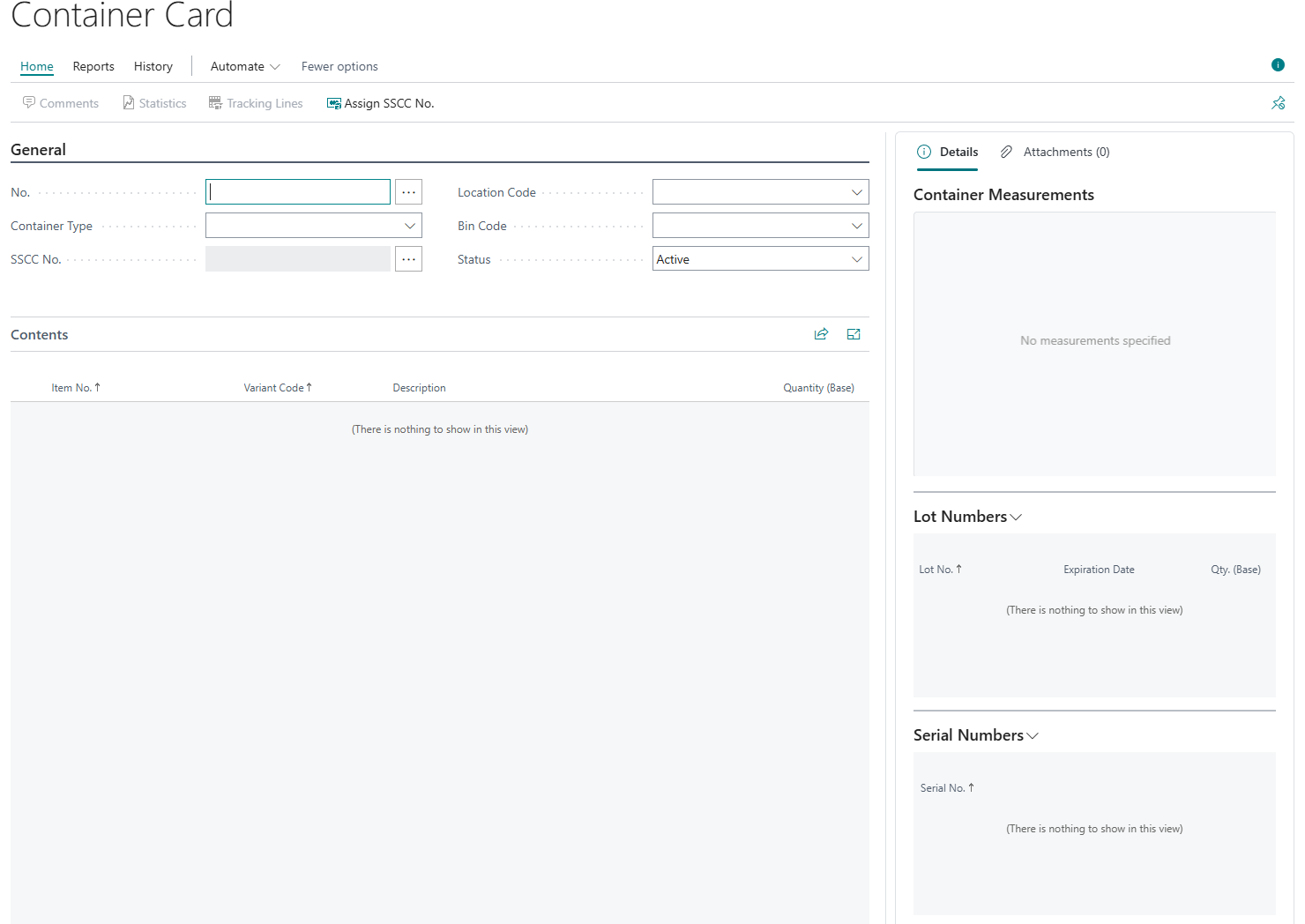Switch to the Reports tab
1305x924 pixels.
tap(93, 66)
